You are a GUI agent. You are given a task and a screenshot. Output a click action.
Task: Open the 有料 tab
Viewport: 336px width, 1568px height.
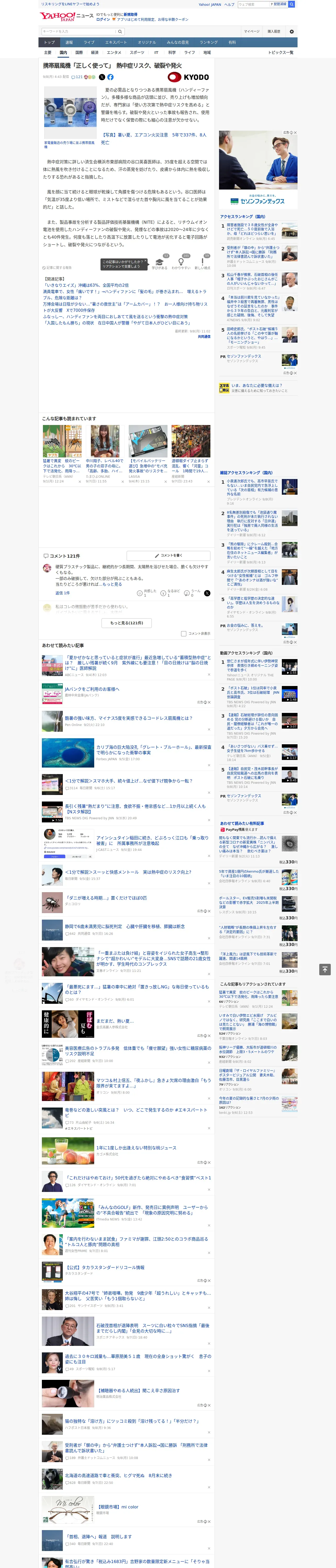[x=232, y=43]
